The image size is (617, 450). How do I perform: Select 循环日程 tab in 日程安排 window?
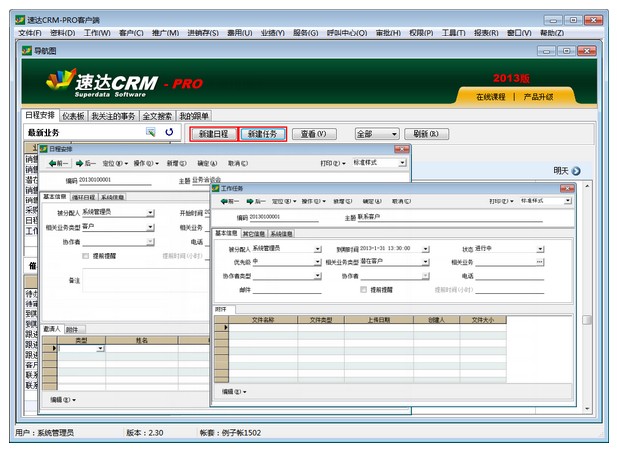(83, 197)
